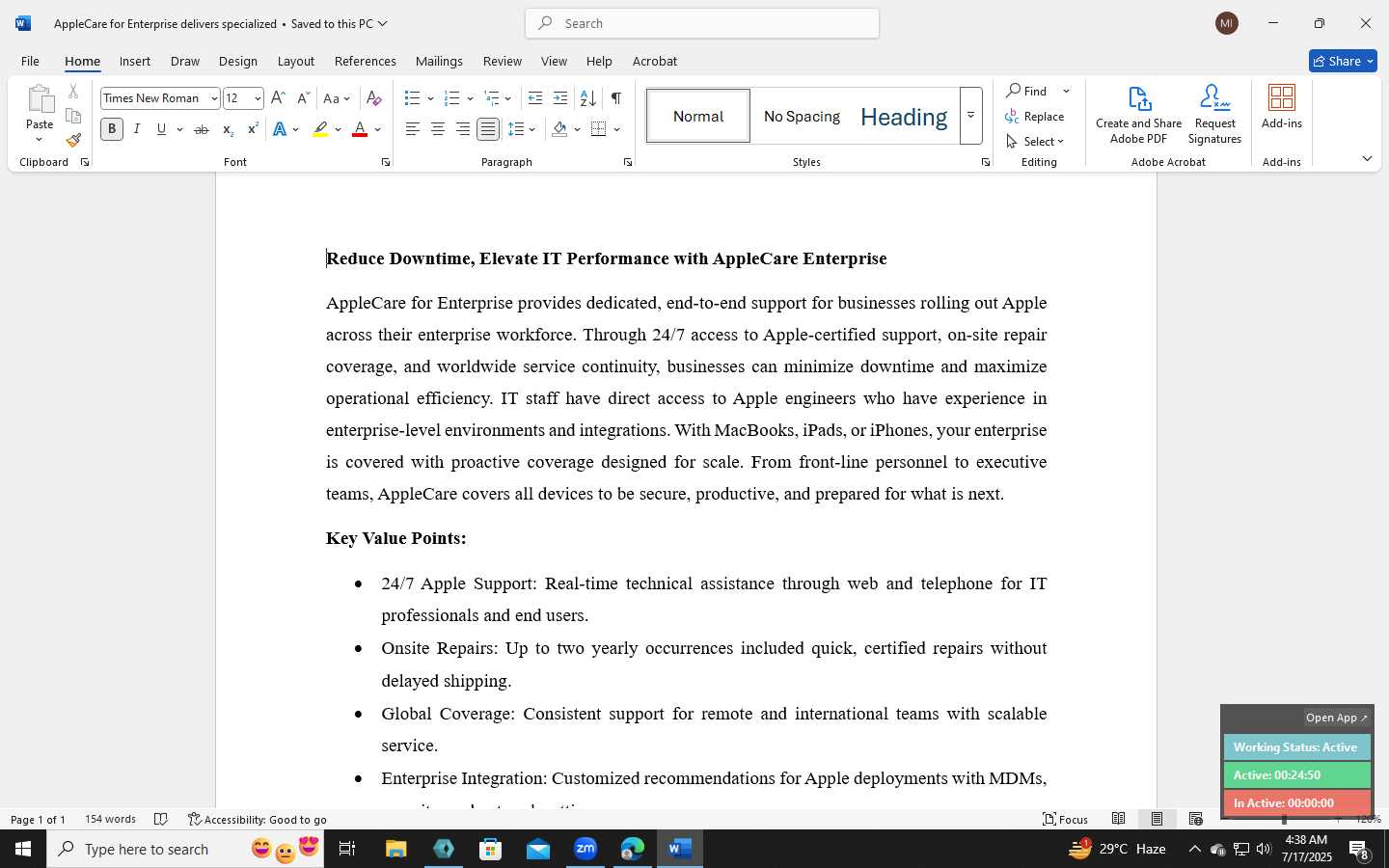Click the bullets list icon
Screen dimensions: 1389x868
coord(413,98)
